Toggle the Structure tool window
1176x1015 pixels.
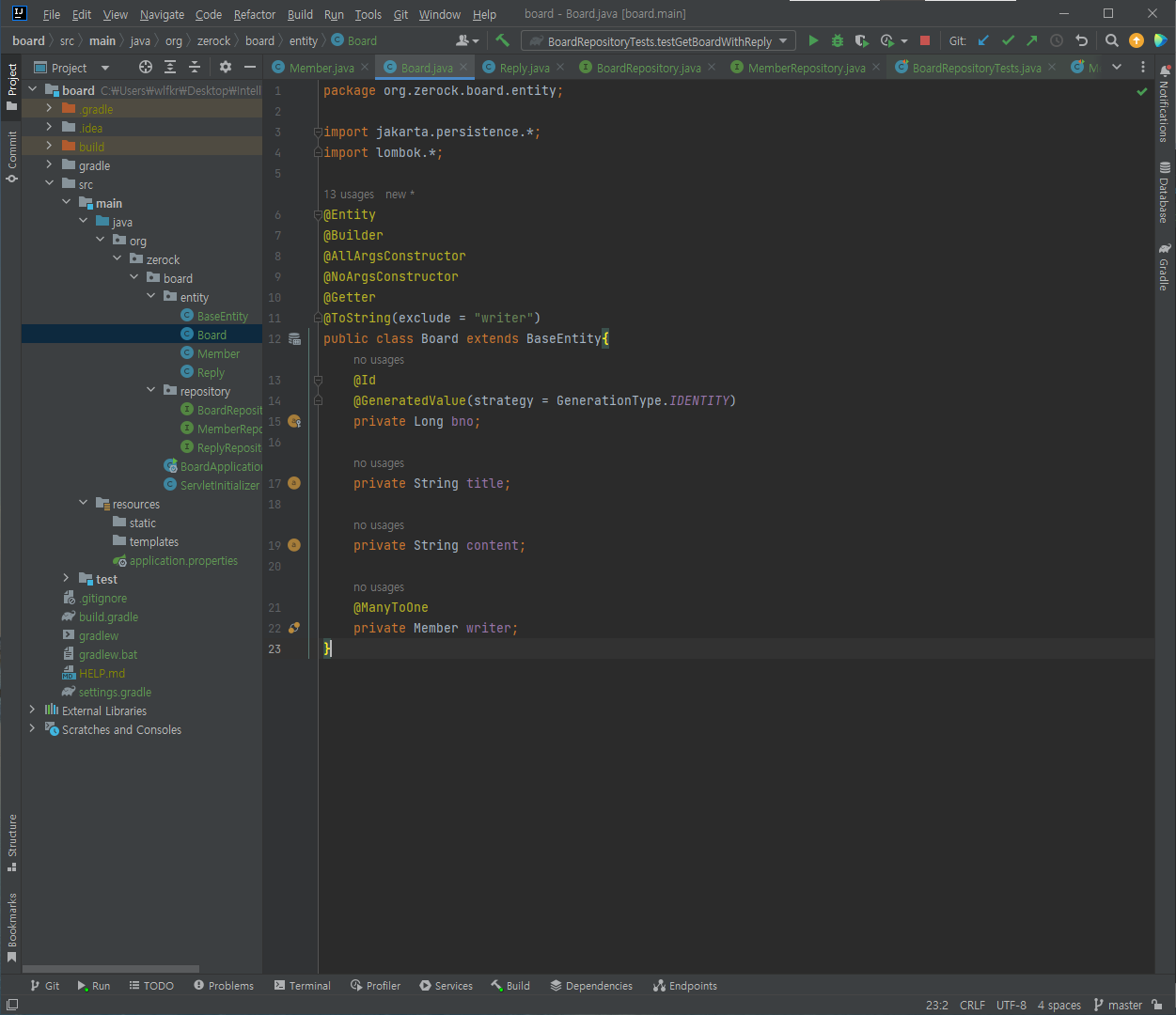tap(11, 842)
